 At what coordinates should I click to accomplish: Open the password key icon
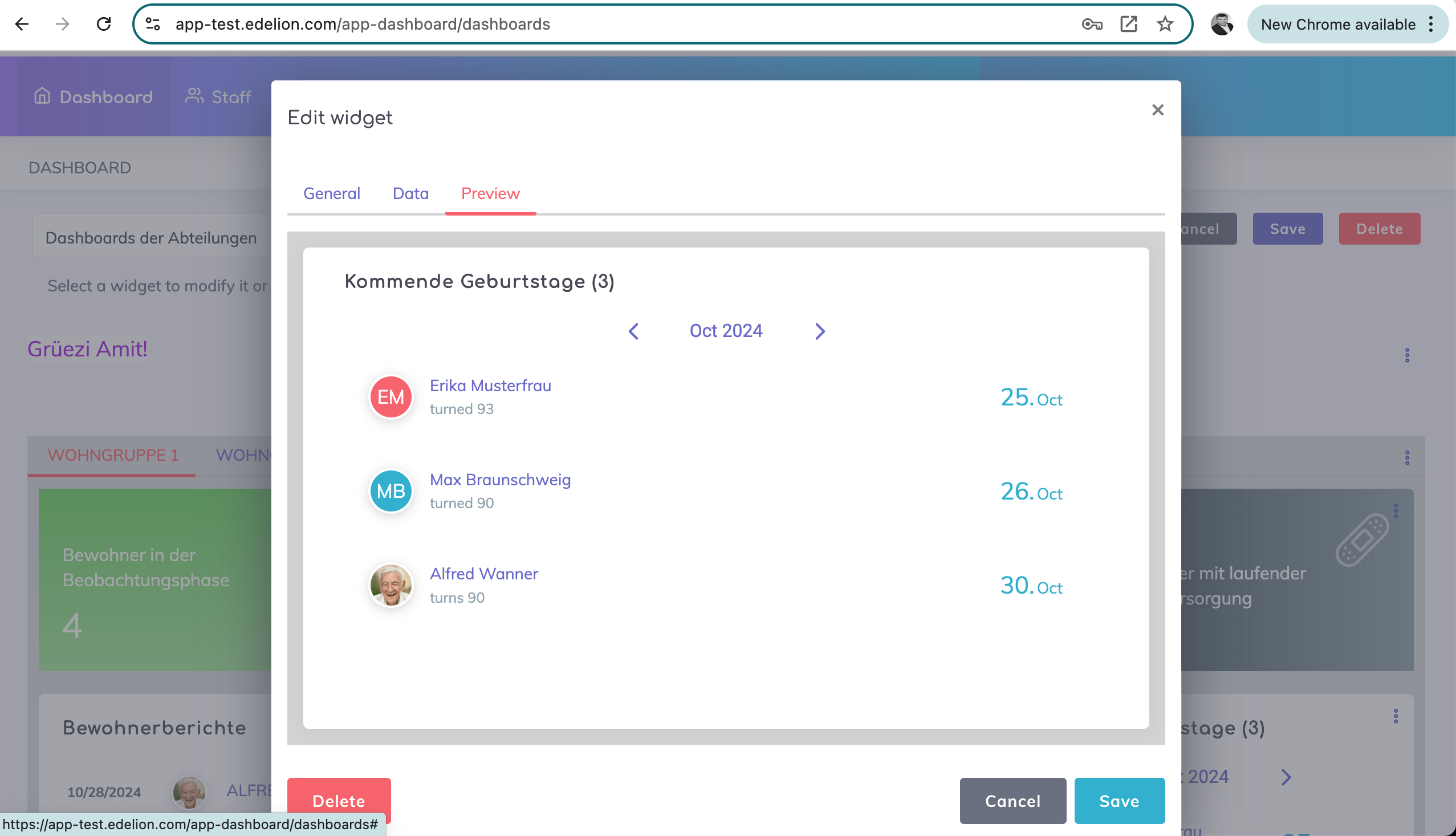(x=1091, y=24)
